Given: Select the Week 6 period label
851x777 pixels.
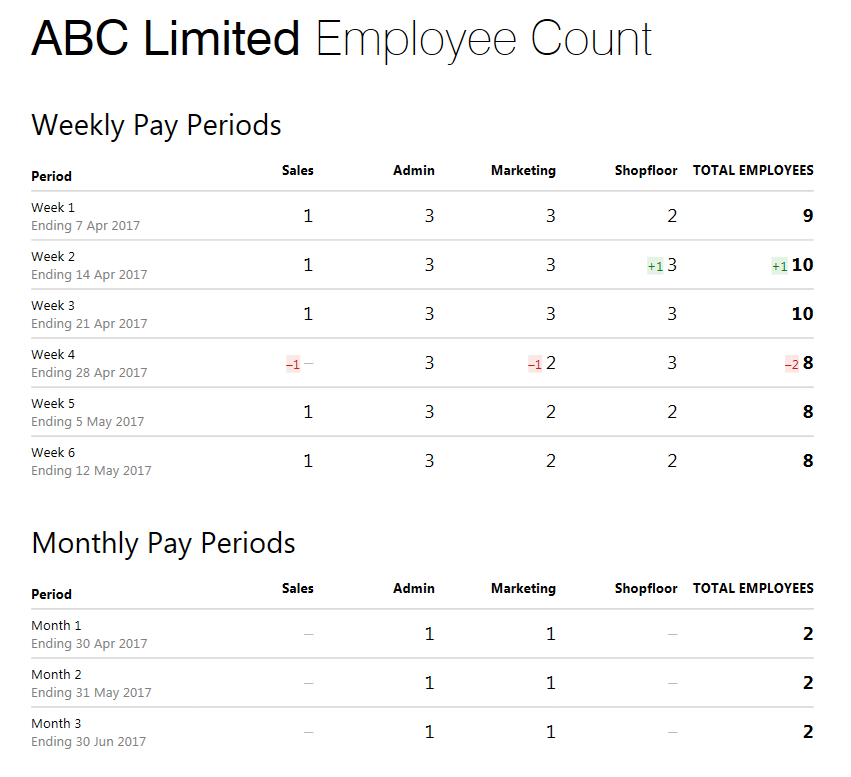Looking at the screenshot, I should 53,453.
